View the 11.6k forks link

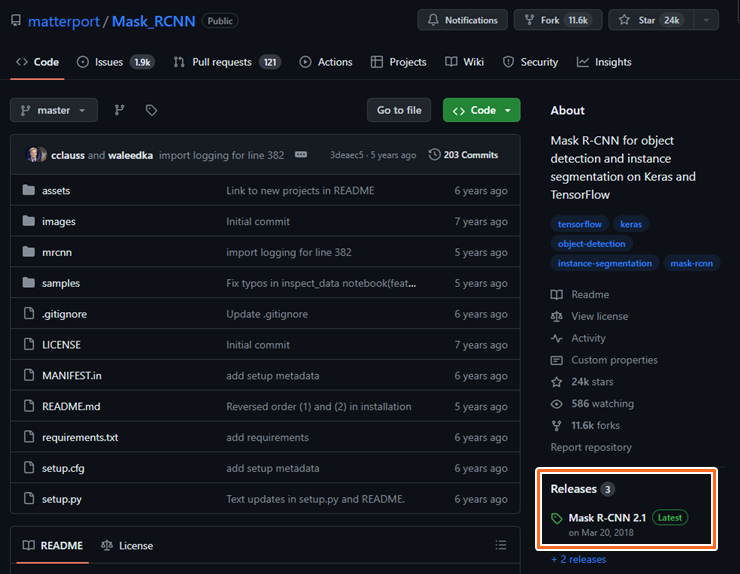tap(585, 425)
